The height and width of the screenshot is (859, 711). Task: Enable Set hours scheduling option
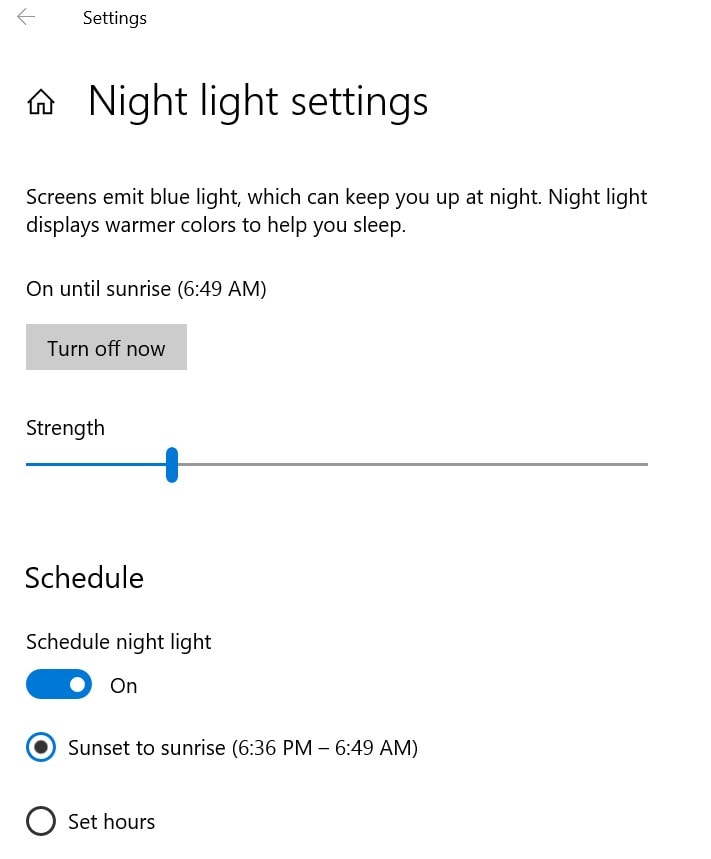[41, 821]
